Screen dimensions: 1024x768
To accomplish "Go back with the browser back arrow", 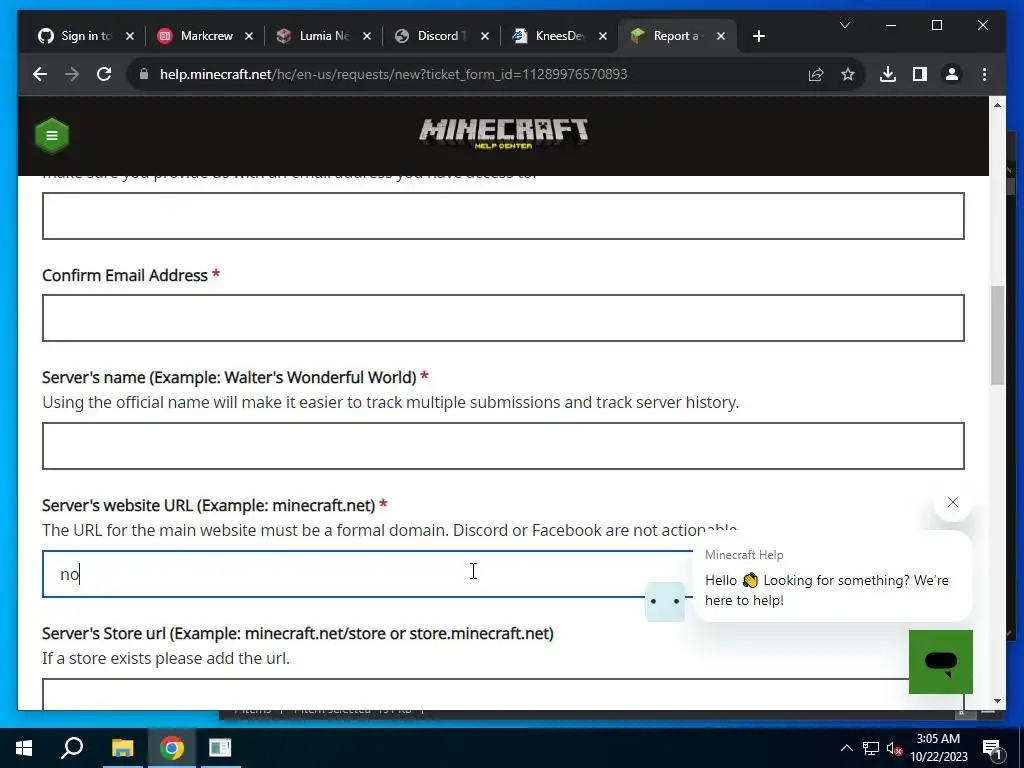I will (40, 74).
